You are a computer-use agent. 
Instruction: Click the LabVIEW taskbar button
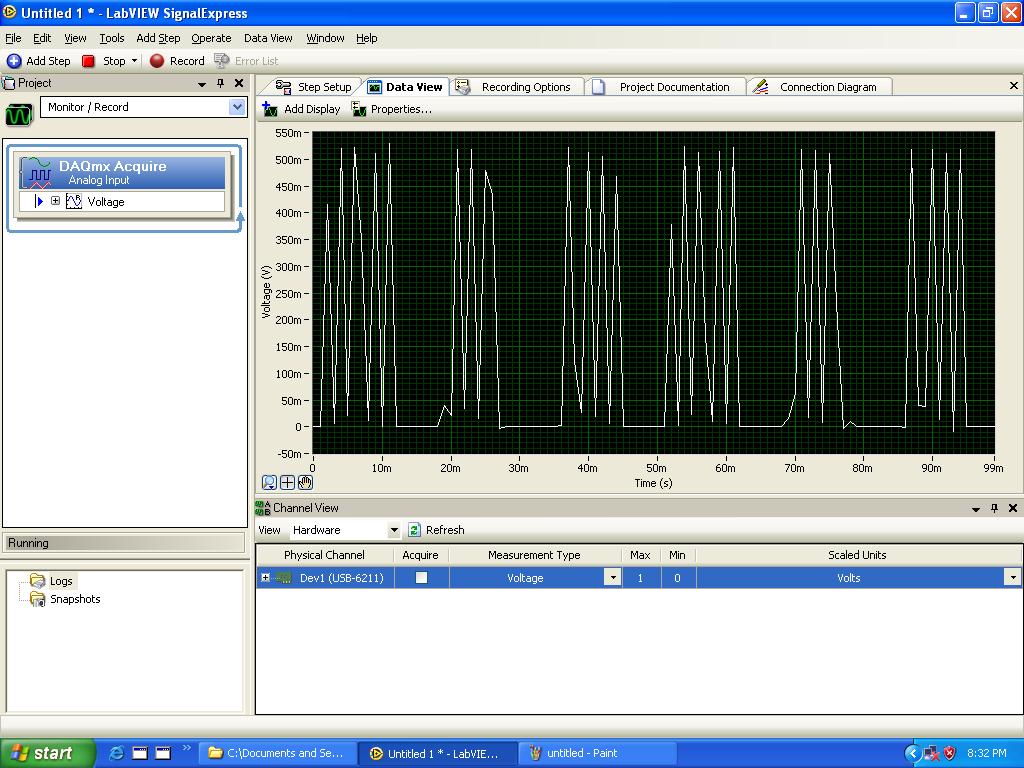pos(438,753)
